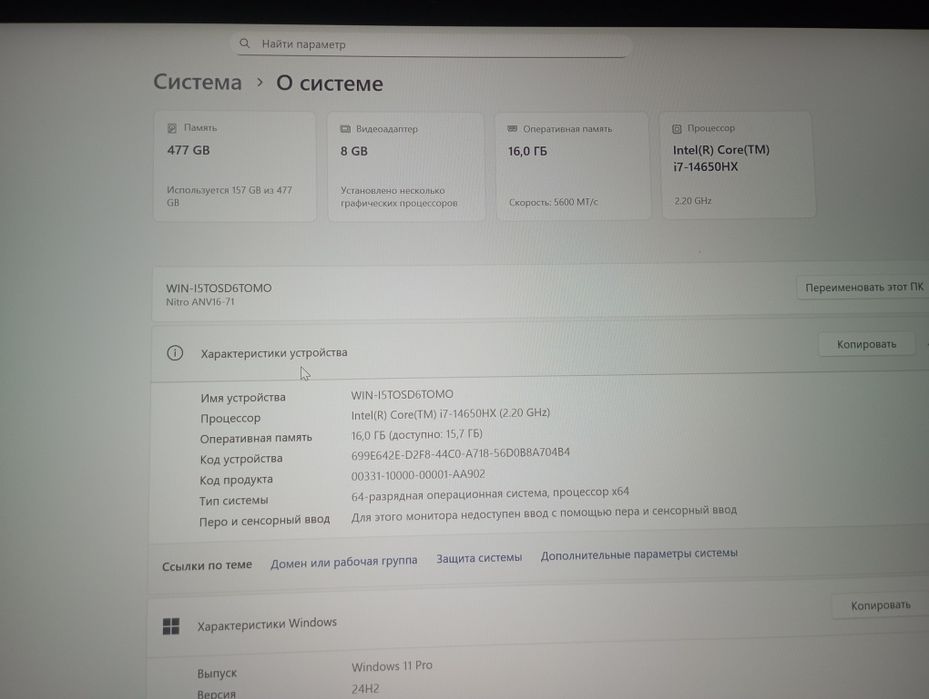Select product ID 00331-10000-00001-AA902
Screen dimensions: 929x699
click(418, 474)
